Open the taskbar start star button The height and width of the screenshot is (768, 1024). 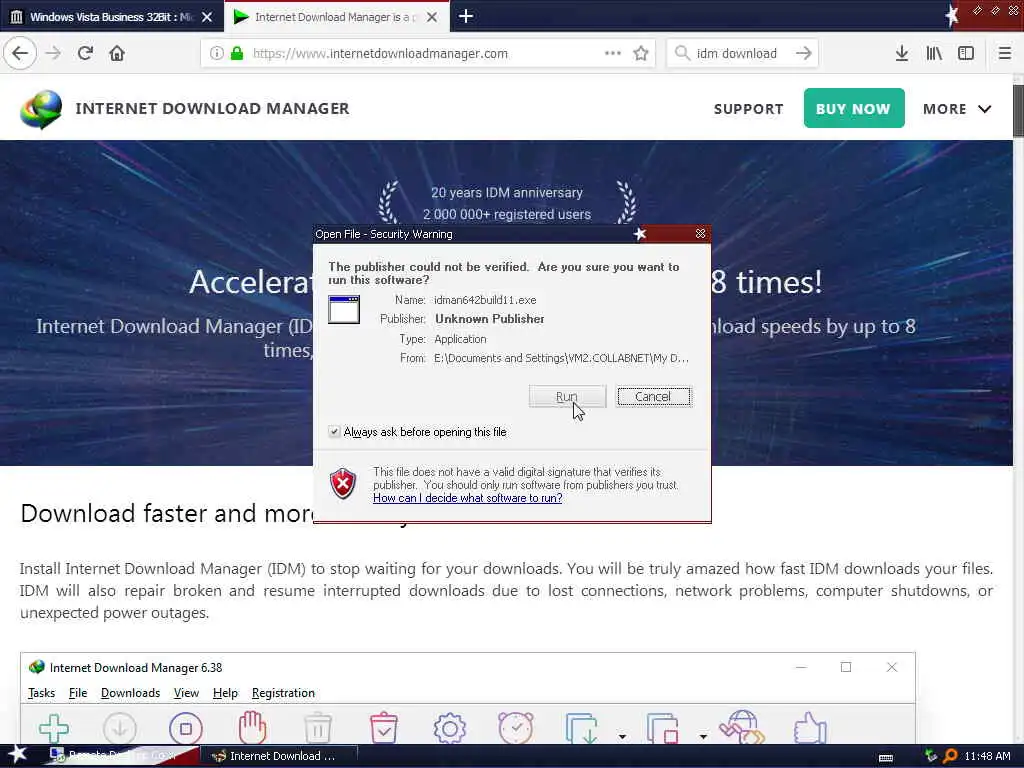tap(18, 755)
